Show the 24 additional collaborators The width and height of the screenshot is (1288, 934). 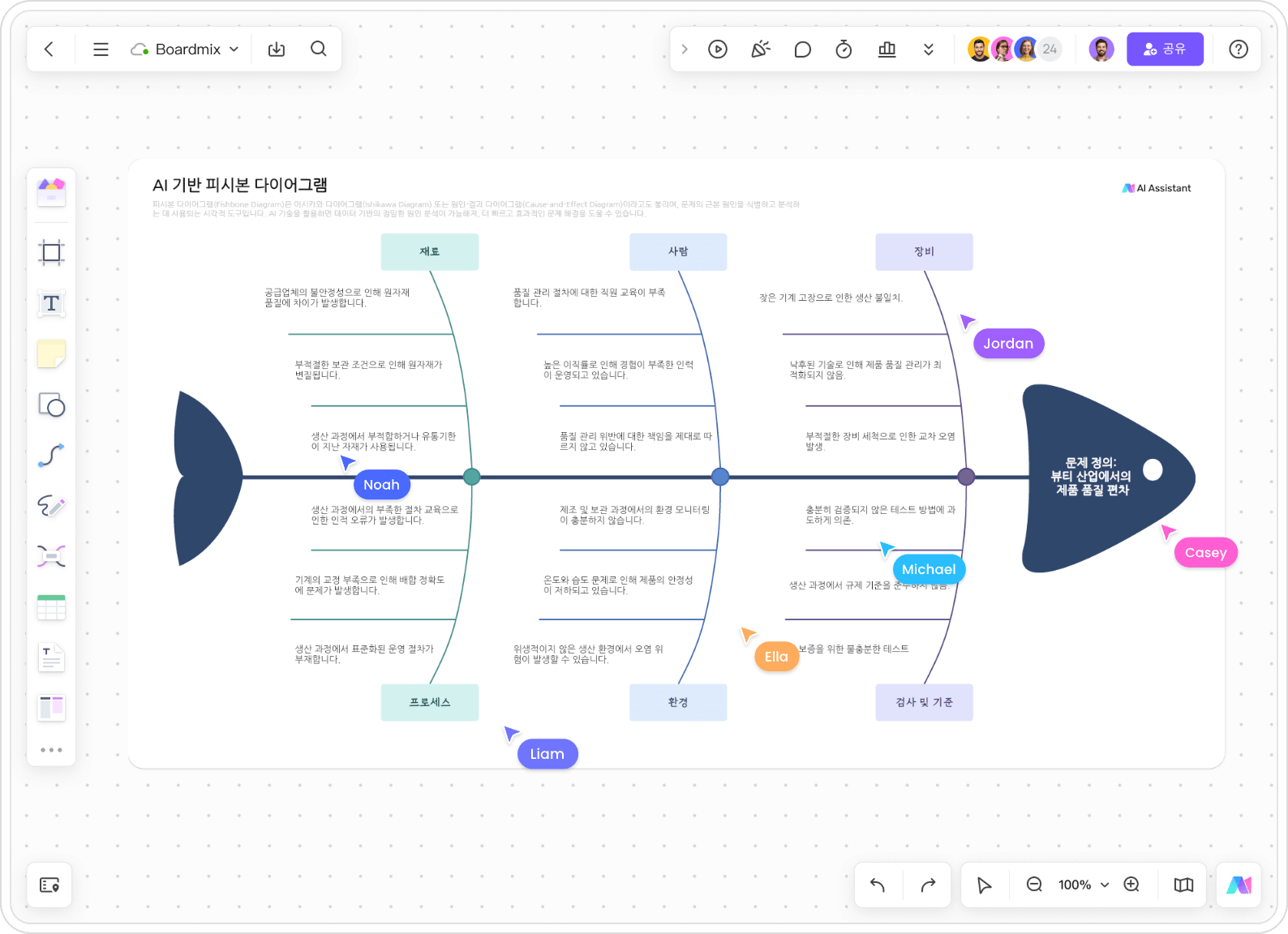(1050, 49)
